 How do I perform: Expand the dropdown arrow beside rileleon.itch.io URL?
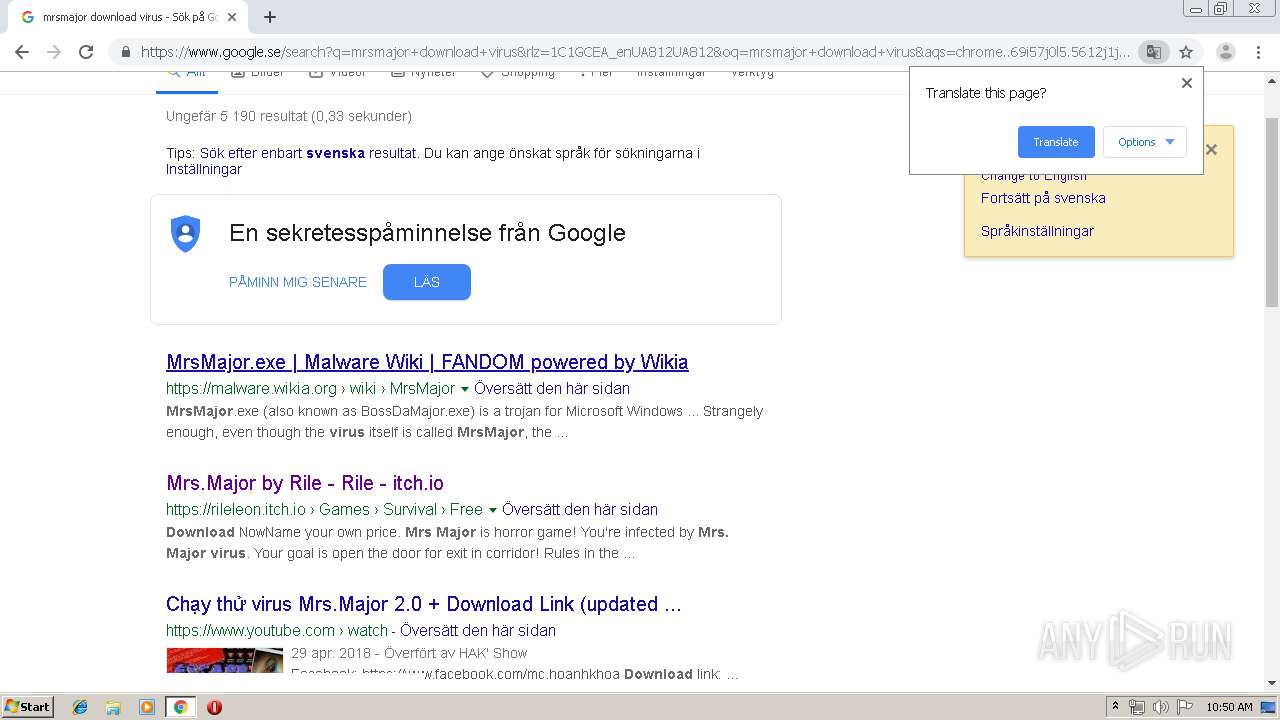492,510
